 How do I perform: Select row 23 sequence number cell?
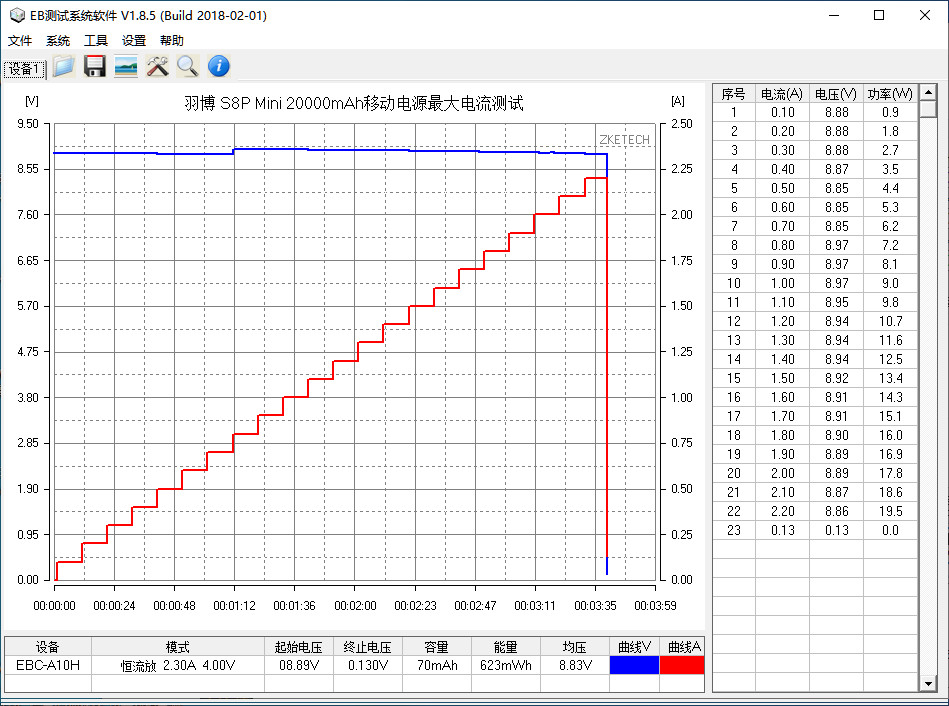734,530
